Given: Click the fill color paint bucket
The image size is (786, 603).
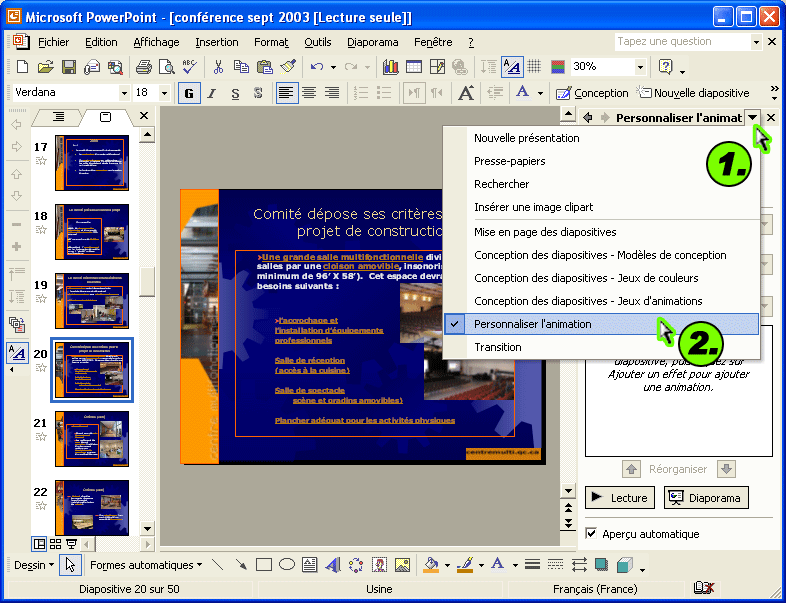Looking at the screenshot, I should pyautogui.click(x=431, y=565).
